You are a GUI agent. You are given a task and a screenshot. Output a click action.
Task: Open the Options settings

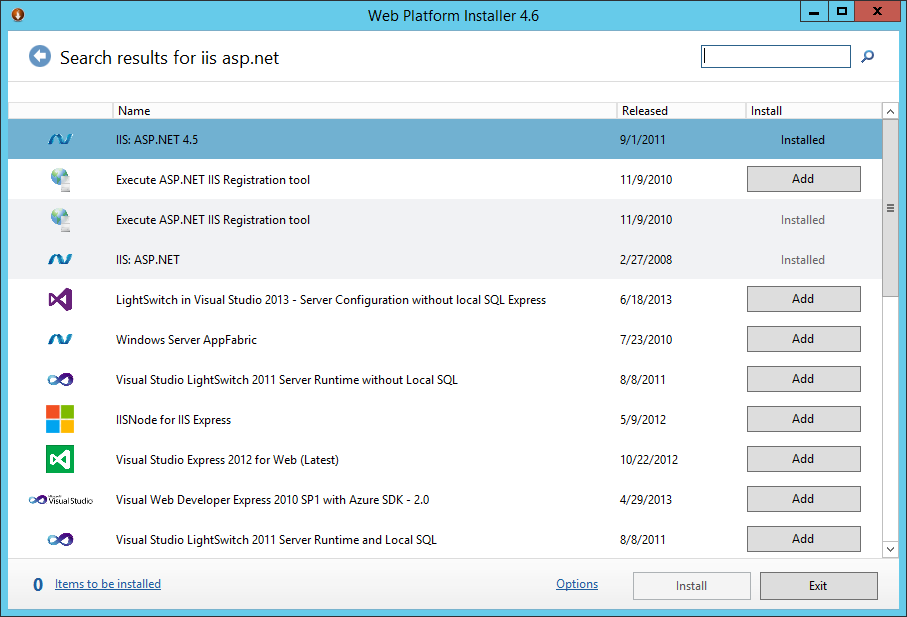click(577, 584)
